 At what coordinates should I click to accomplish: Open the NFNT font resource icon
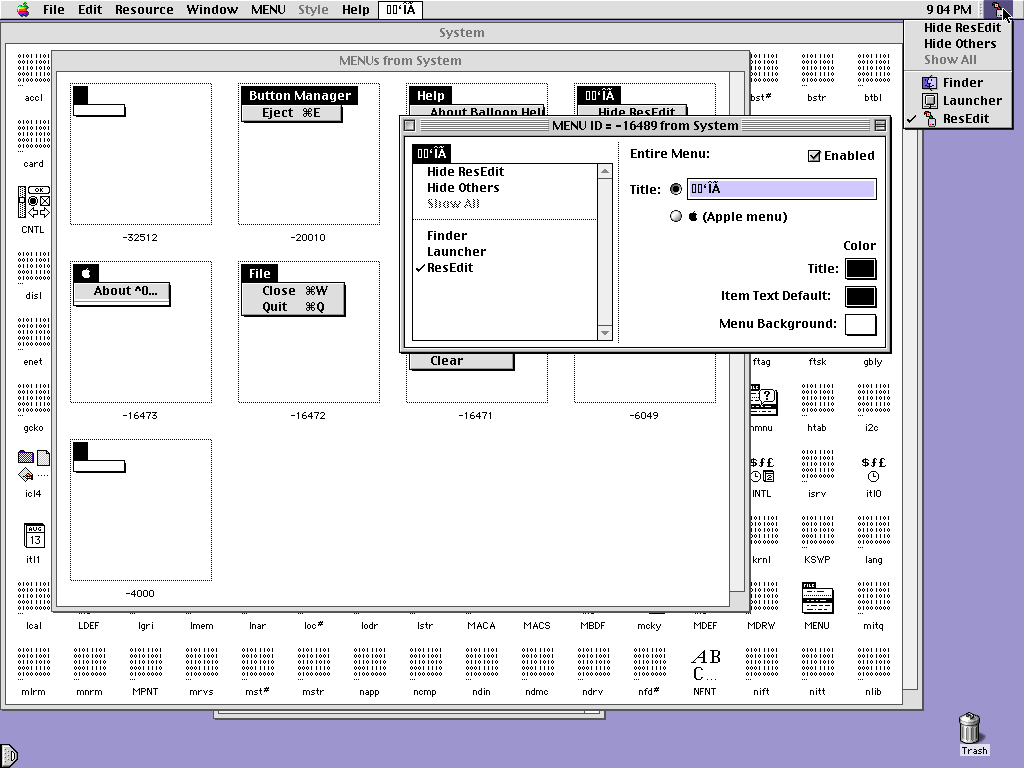(x=706, y=665)
